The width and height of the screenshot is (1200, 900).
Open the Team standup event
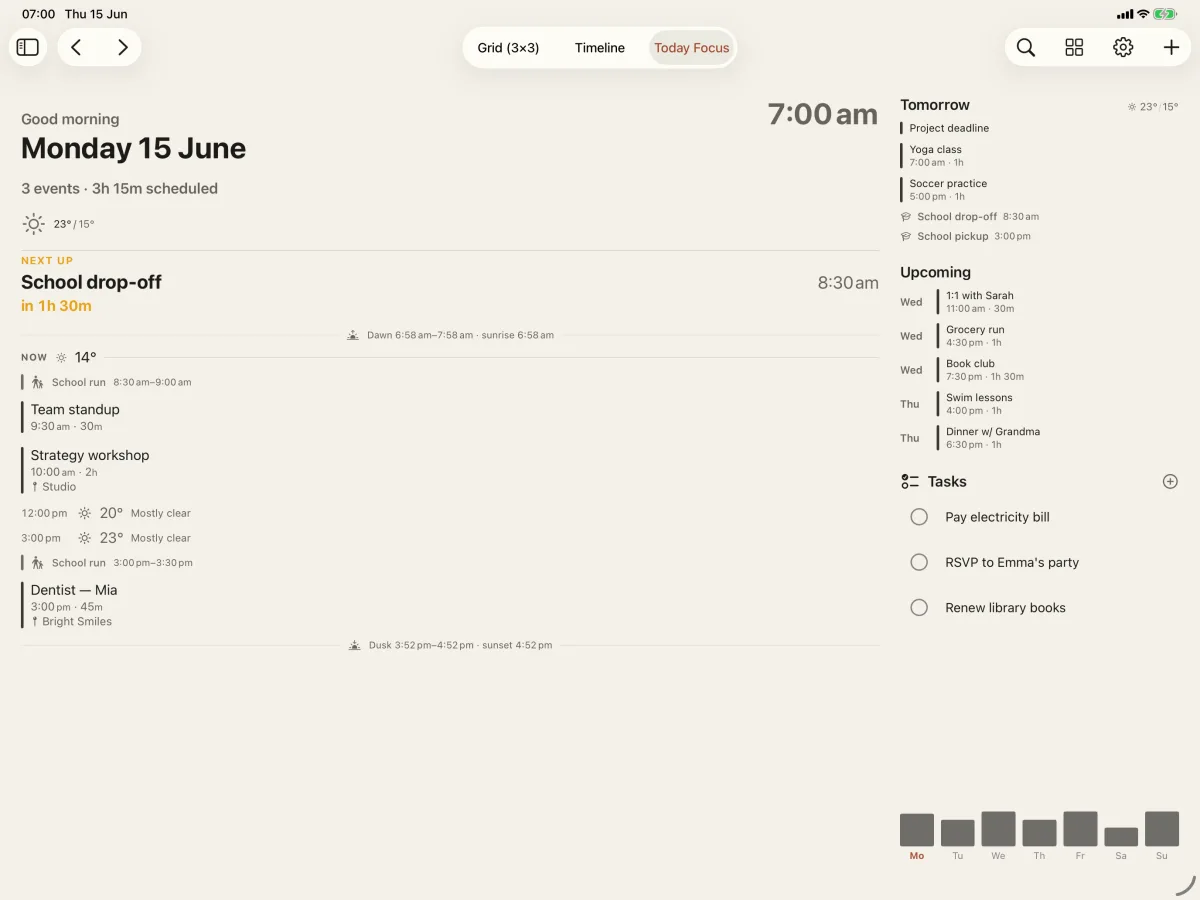75,417
